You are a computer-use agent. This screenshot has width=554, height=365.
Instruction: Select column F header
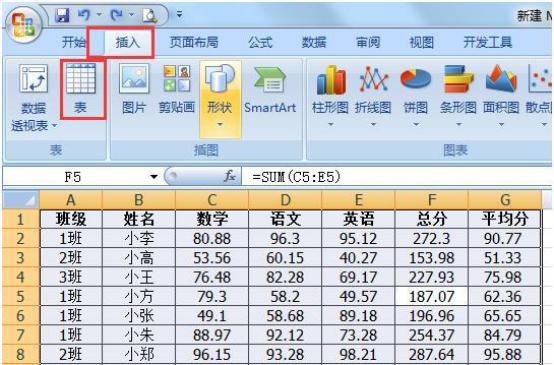[x=432, y=200]
